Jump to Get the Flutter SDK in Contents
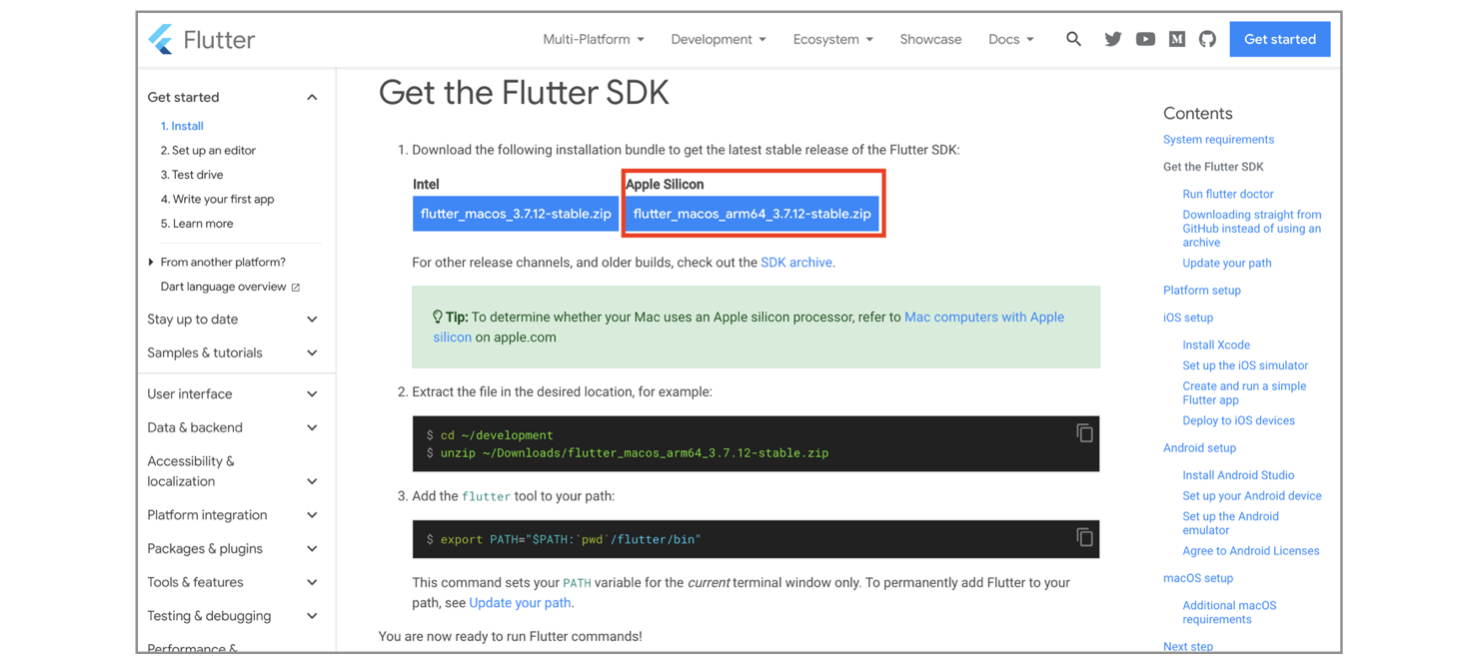Viewport: 1474px width, 660px height. (1213, 167)
